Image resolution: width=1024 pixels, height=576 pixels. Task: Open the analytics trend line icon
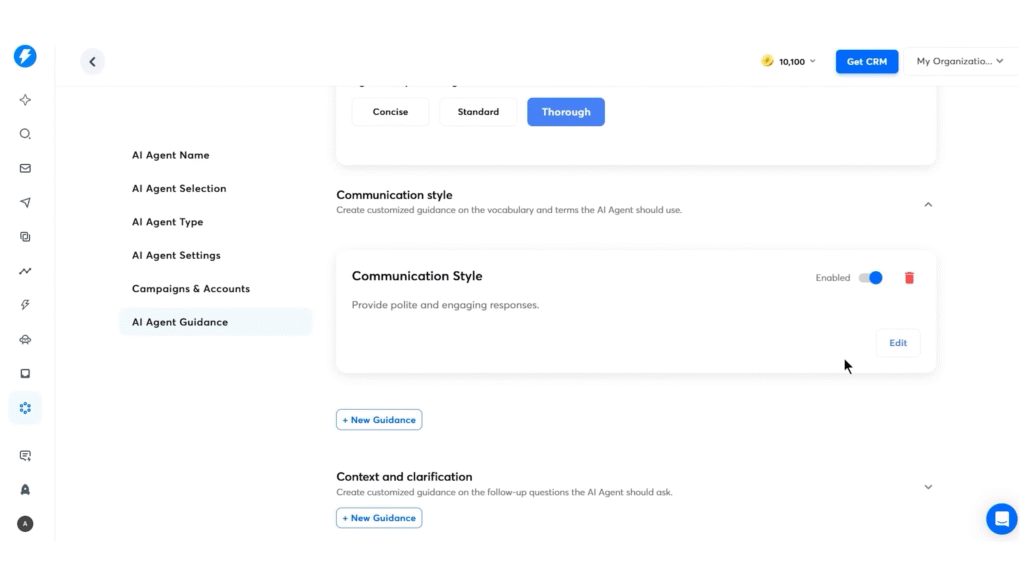pos(25,271)
